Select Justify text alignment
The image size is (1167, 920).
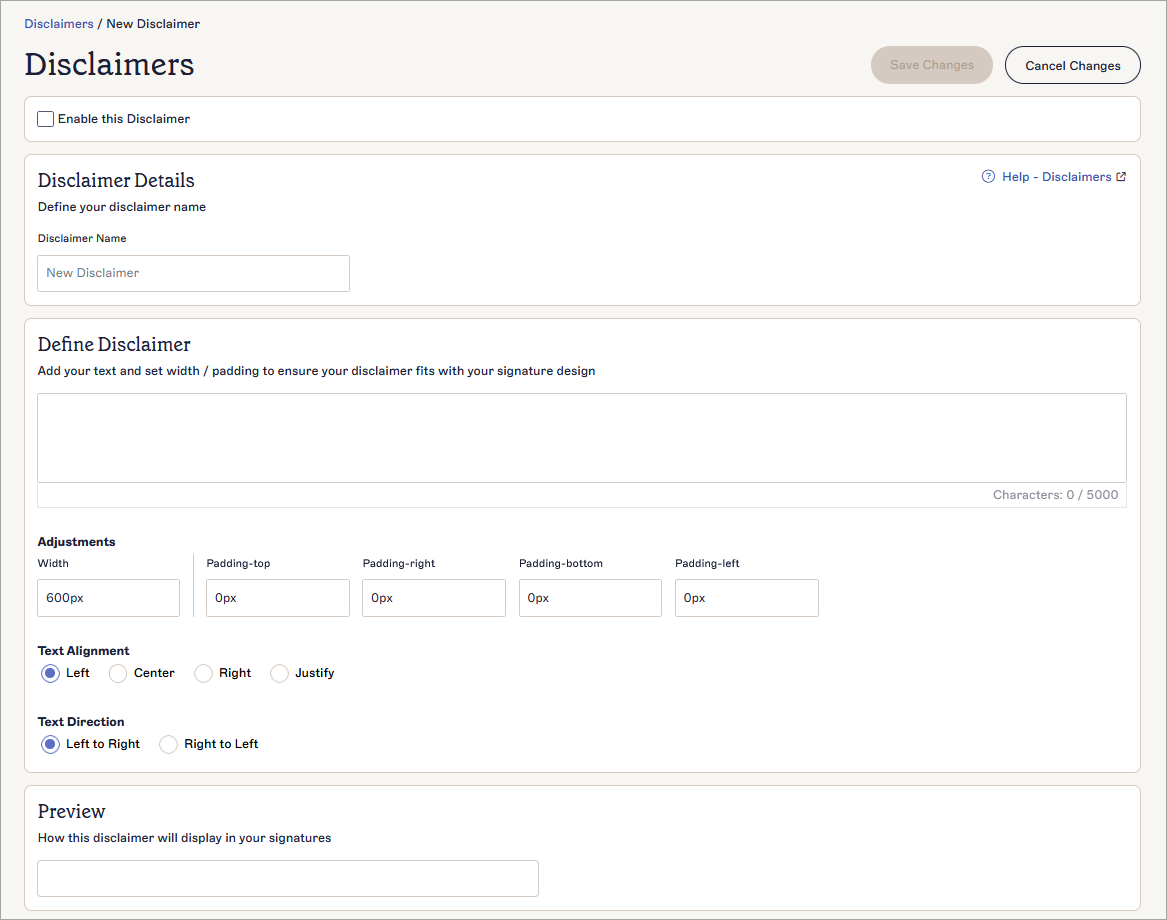pyautogui.click(x=279, y=673)
